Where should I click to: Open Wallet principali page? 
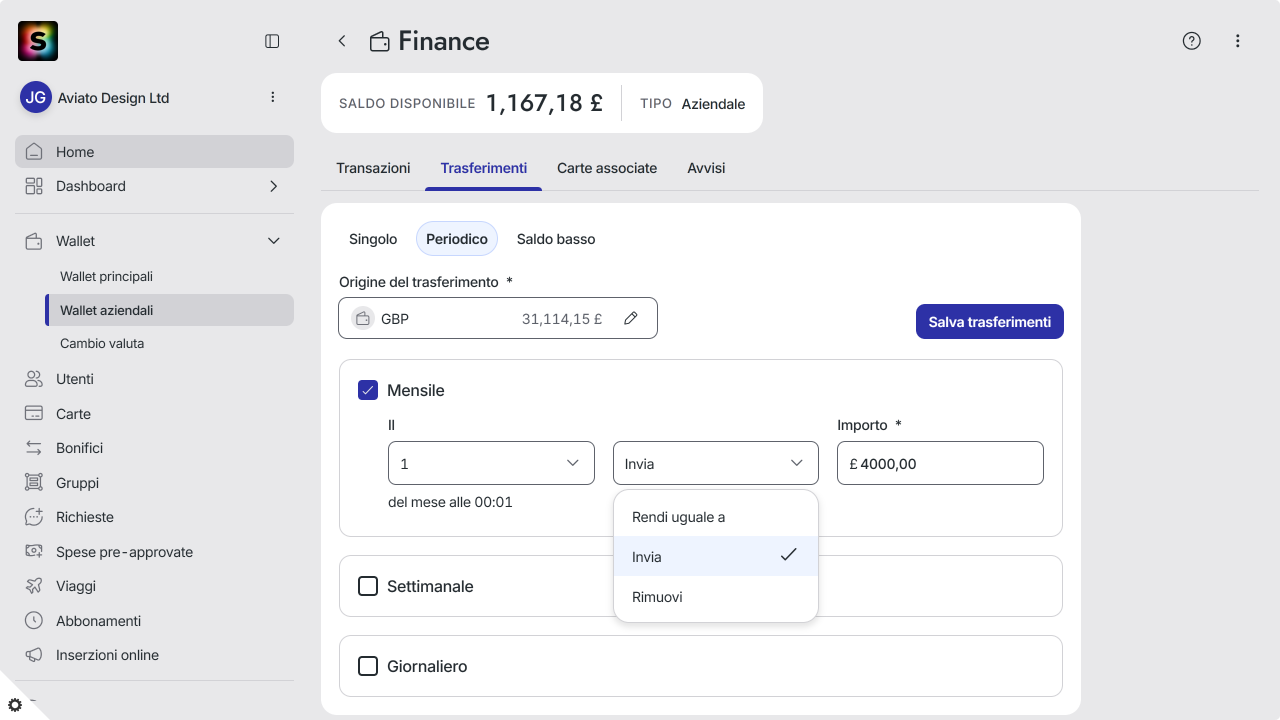[106, 276]
